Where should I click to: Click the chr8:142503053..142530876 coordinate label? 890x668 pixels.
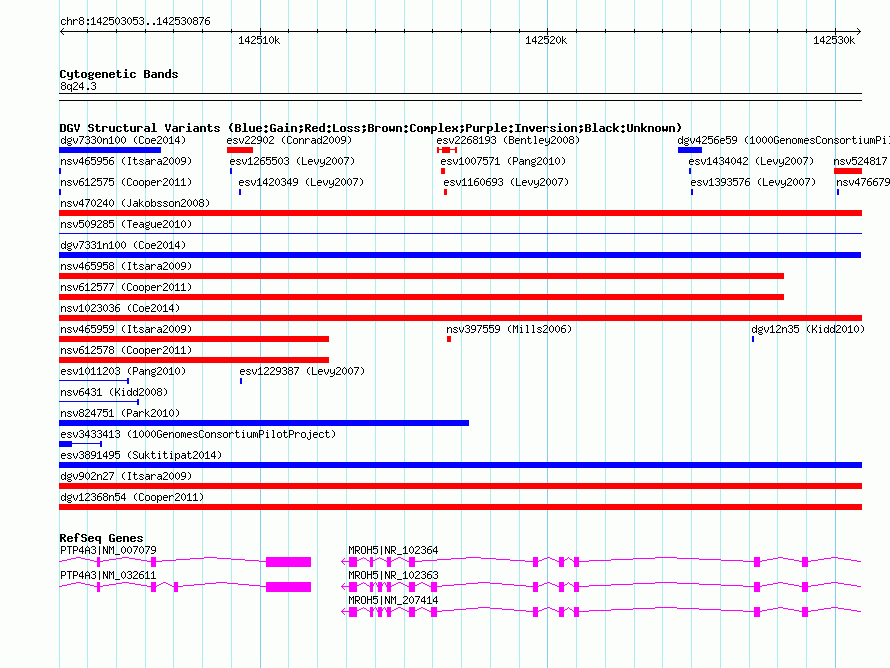[135, 22]
